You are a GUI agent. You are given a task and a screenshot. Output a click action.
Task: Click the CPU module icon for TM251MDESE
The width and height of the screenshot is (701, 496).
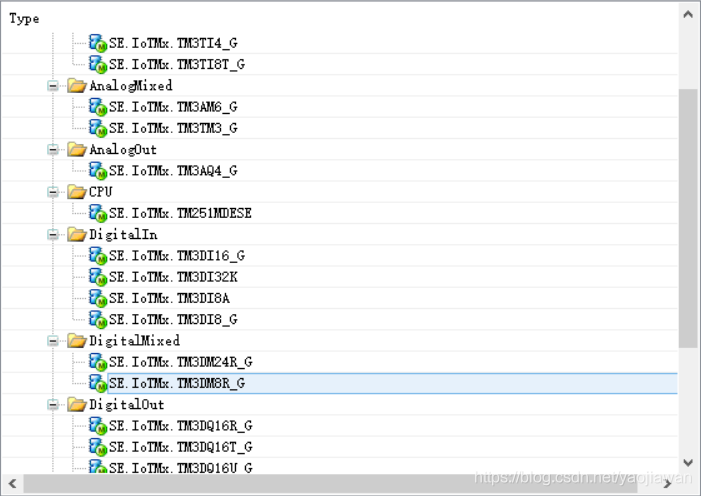97,213
